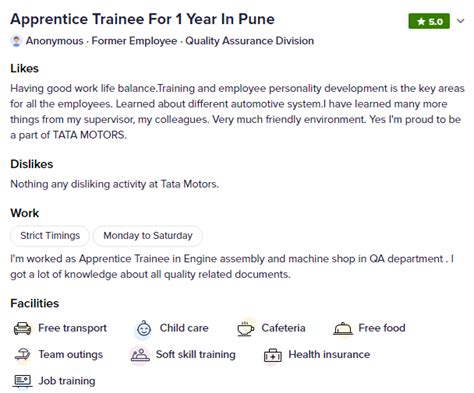Click the Facilities section heading
The height and width of the screenshot is (393, 474).
pos(35,303)
